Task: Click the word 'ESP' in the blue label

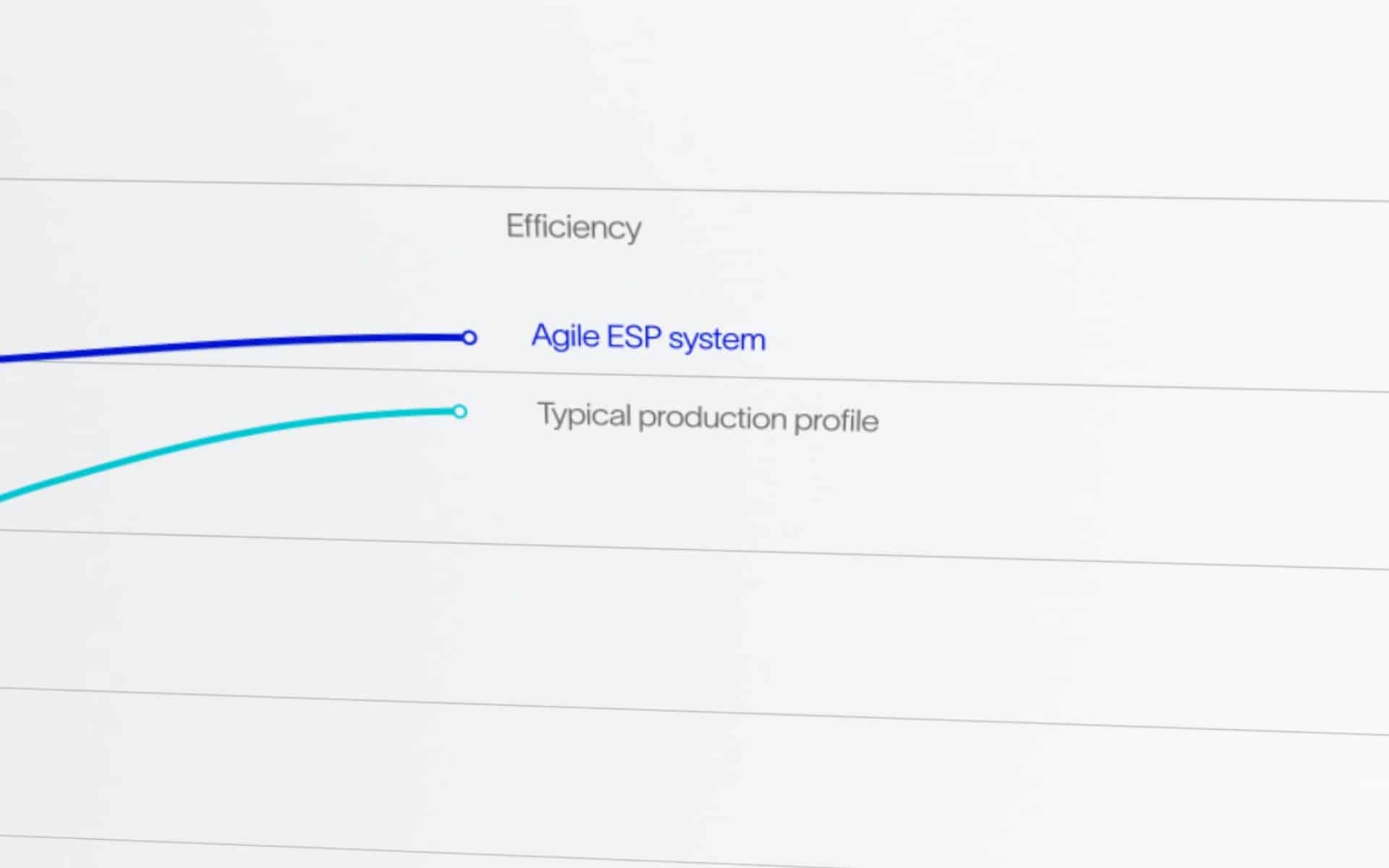Action: tap(634, 337)
